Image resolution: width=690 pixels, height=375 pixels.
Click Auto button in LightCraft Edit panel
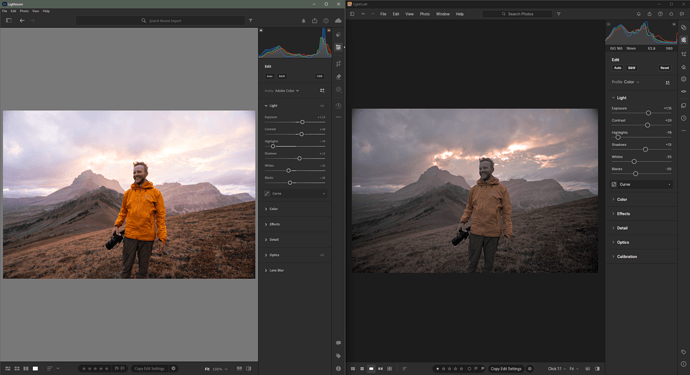pyautogui.click(x=618, y=68)
